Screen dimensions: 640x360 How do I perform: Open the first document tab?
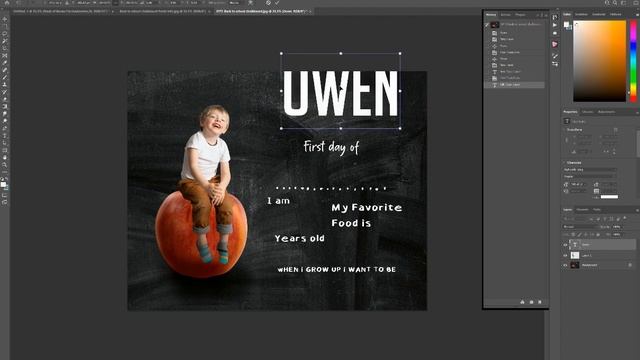pos(61,11)
